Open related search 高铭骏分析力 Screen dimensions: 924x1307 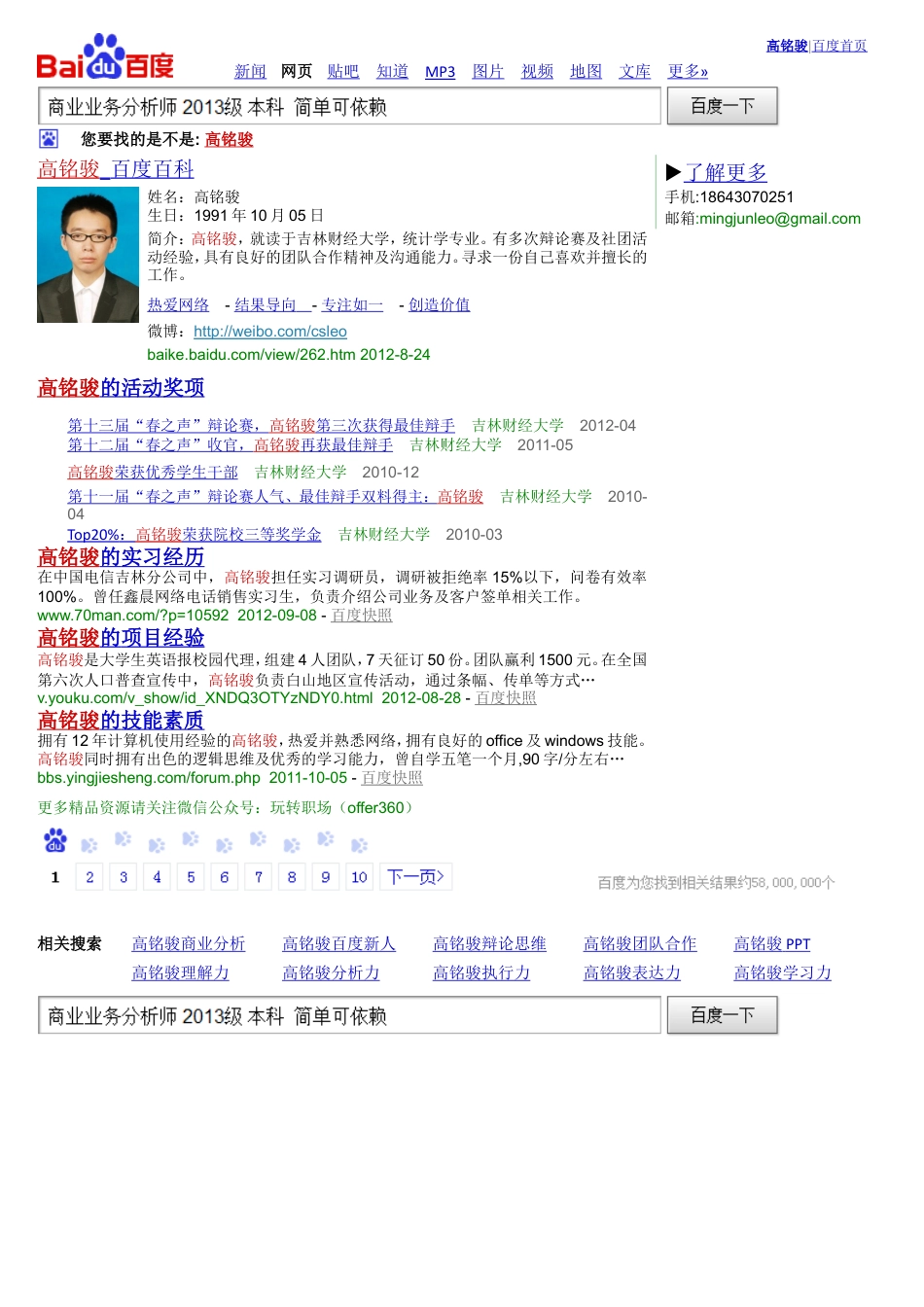pyautogui.click(x=332, y=972)
